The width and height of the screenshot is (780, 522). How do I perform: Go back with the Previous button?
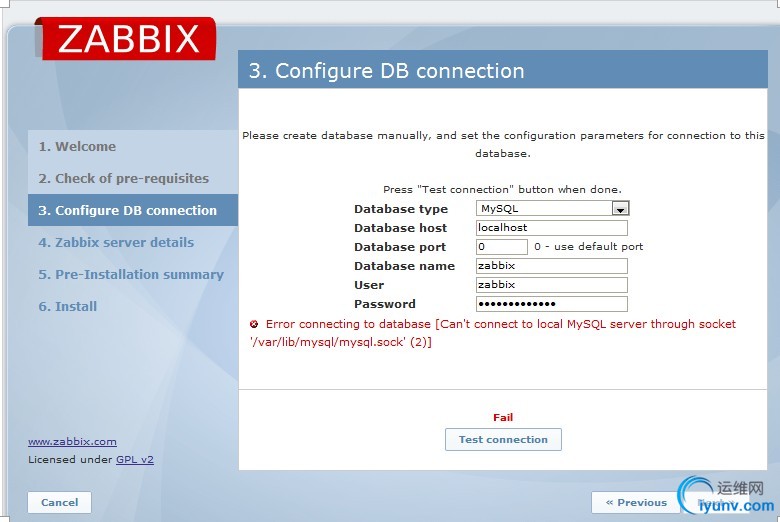point(636,503)
